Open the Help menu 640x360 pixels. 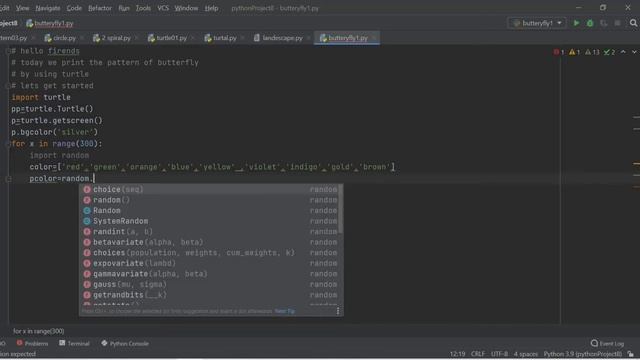211,8
